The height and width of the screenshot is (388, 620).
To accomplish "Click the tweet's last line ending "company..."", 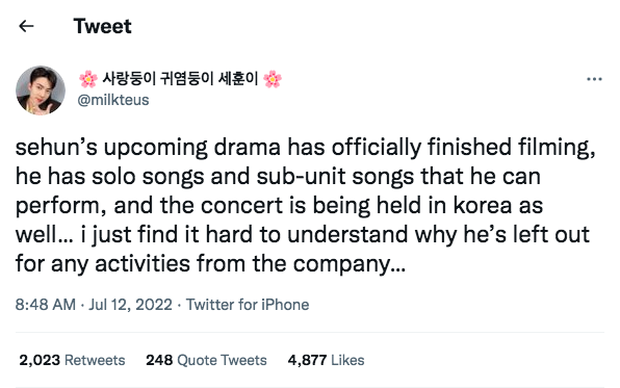I will 211,263.
